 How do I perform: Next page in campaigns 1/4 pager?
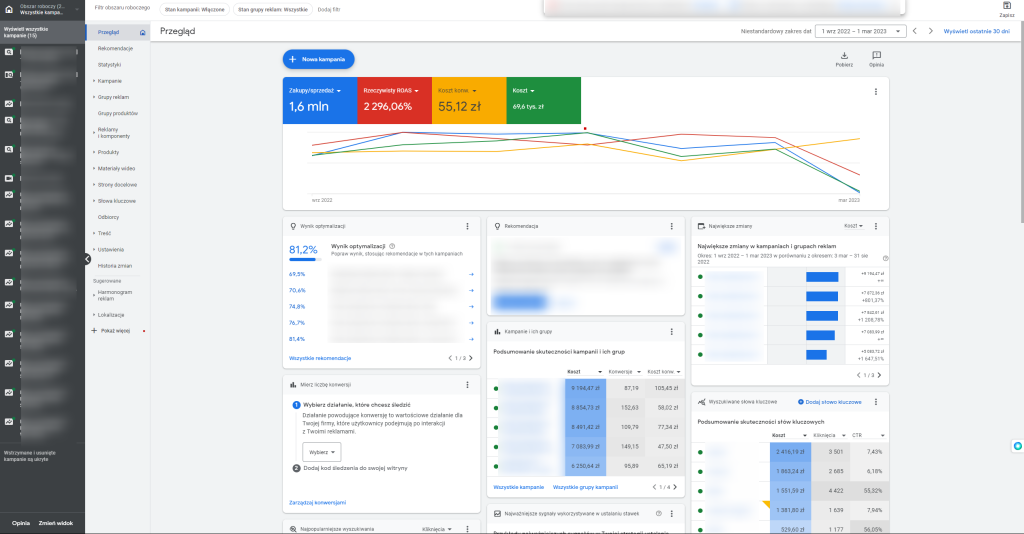tap(675, 487)
